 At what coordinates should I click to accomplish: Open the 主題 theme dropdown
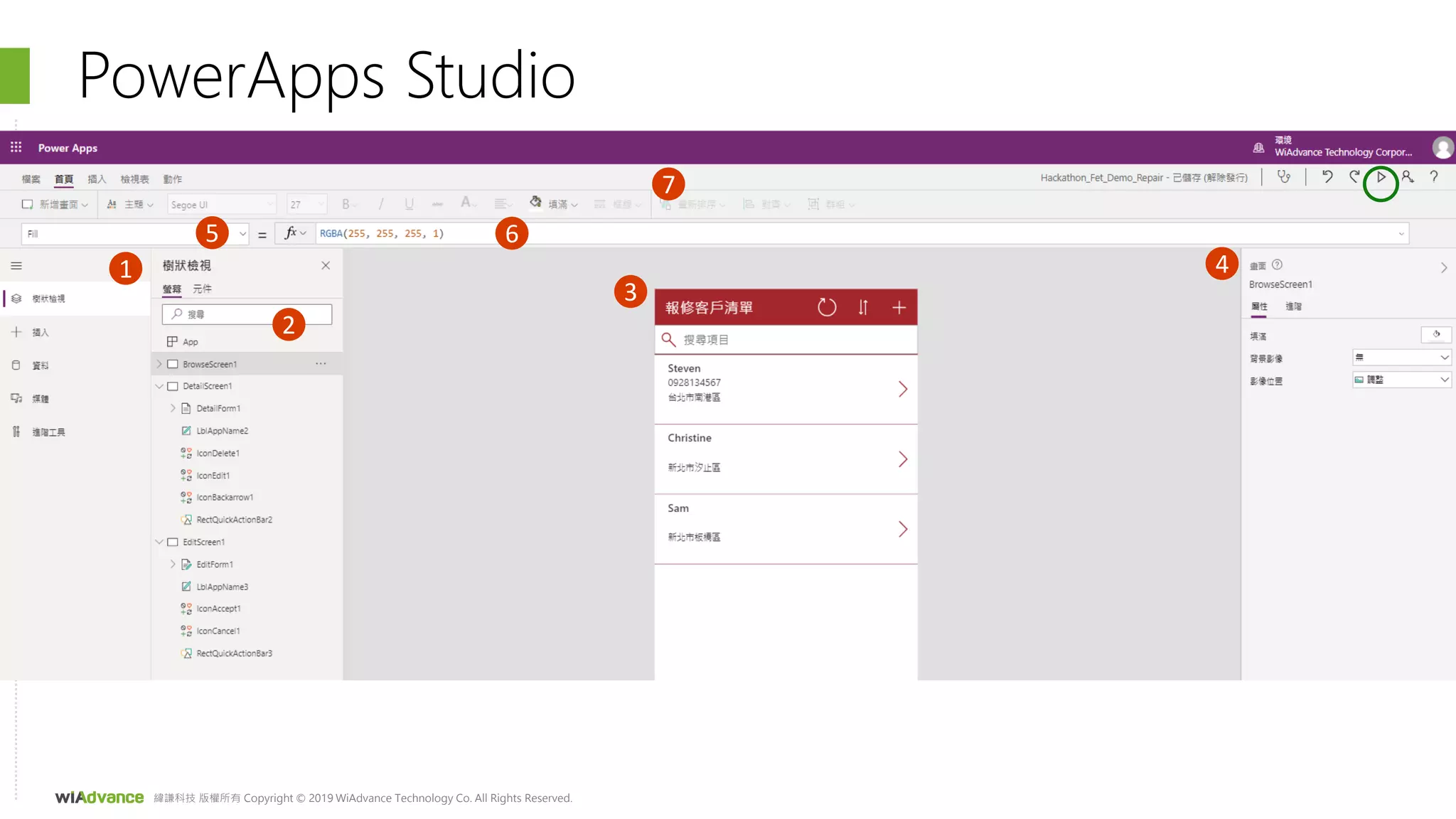tap(130, 205)
